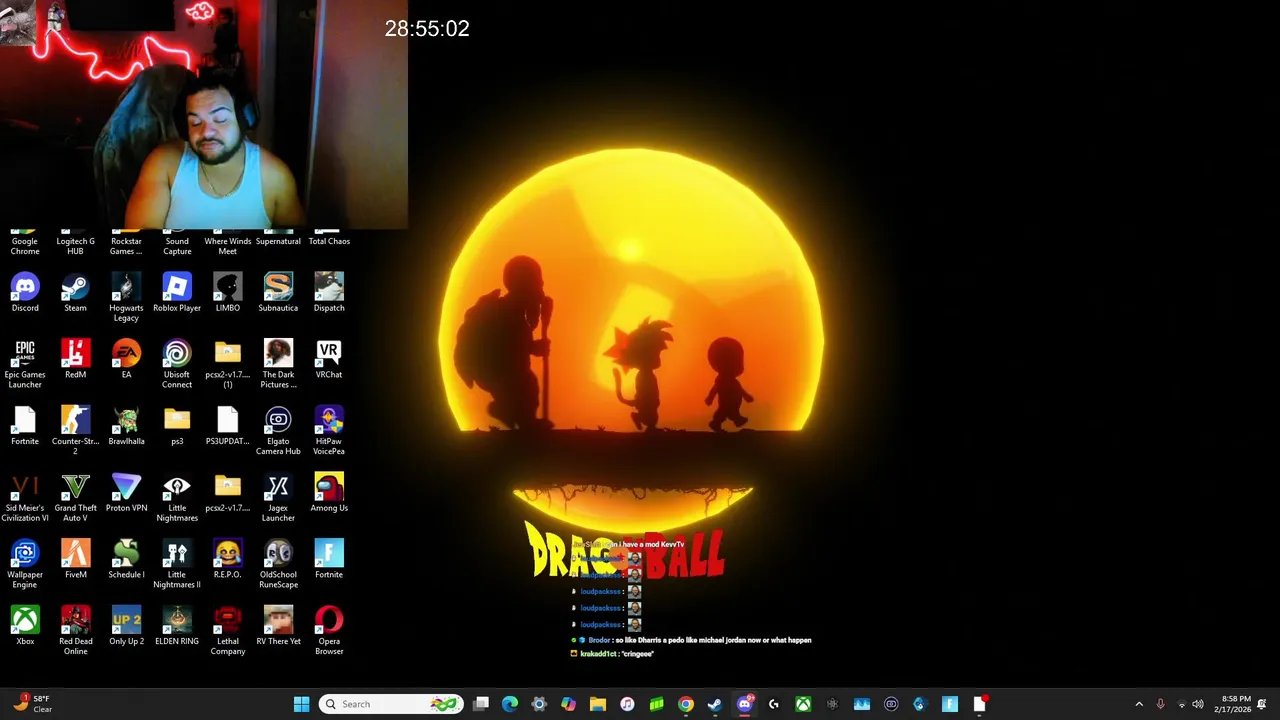Open R.E.P.O. game shortcut

pos(227,560)
